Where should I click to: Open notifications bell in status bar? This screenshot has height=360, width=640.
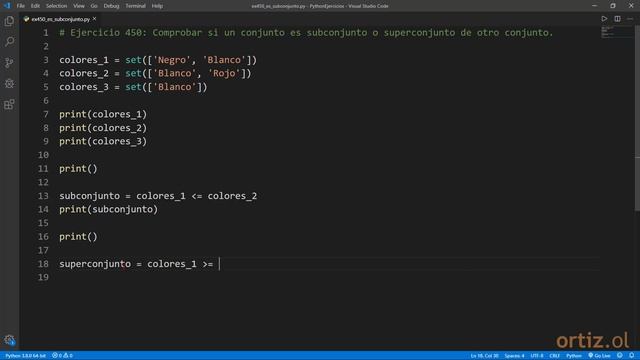[x=631, y=356]
